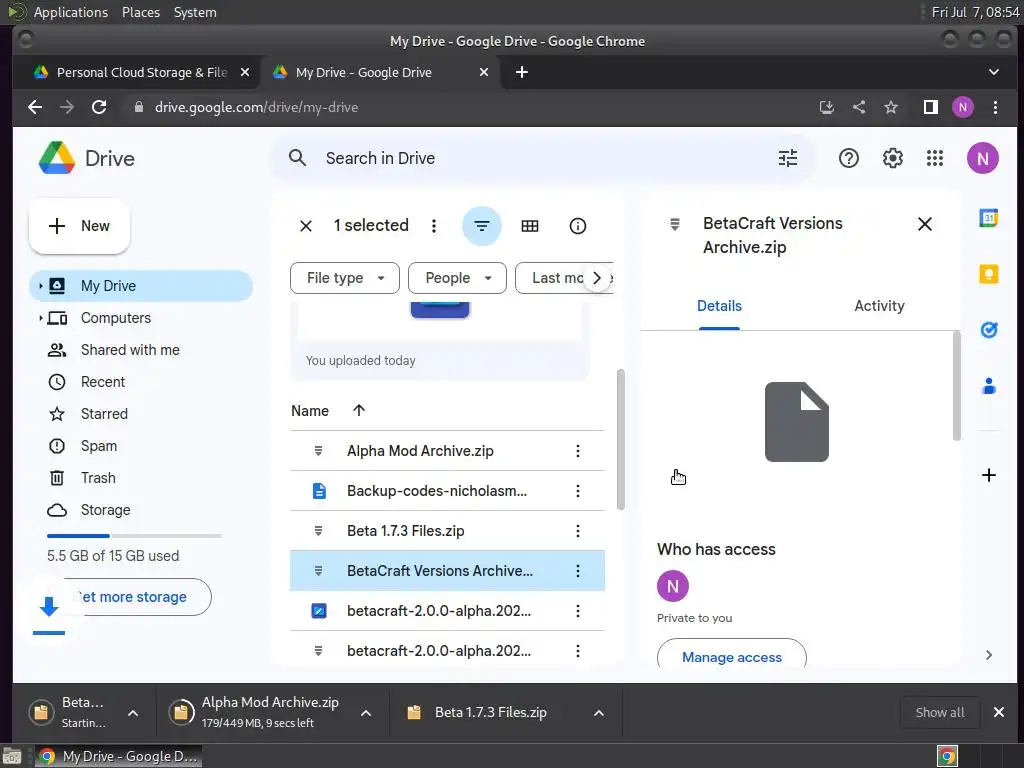Bookmark this tab with the star

[890, 107]
